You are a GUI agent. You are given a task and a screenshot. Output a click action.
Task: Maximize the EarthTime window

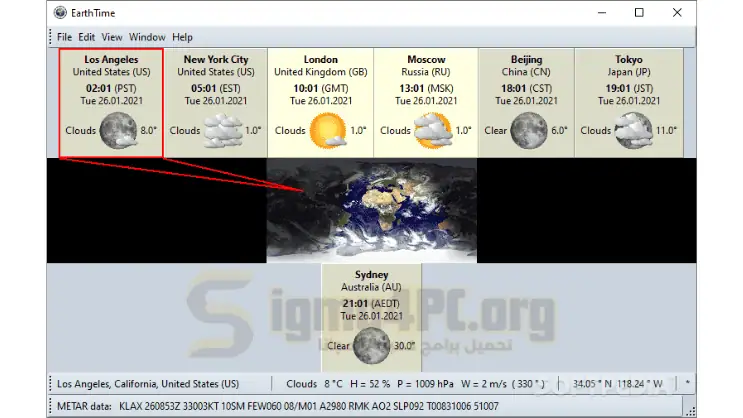tap(639, 13)
